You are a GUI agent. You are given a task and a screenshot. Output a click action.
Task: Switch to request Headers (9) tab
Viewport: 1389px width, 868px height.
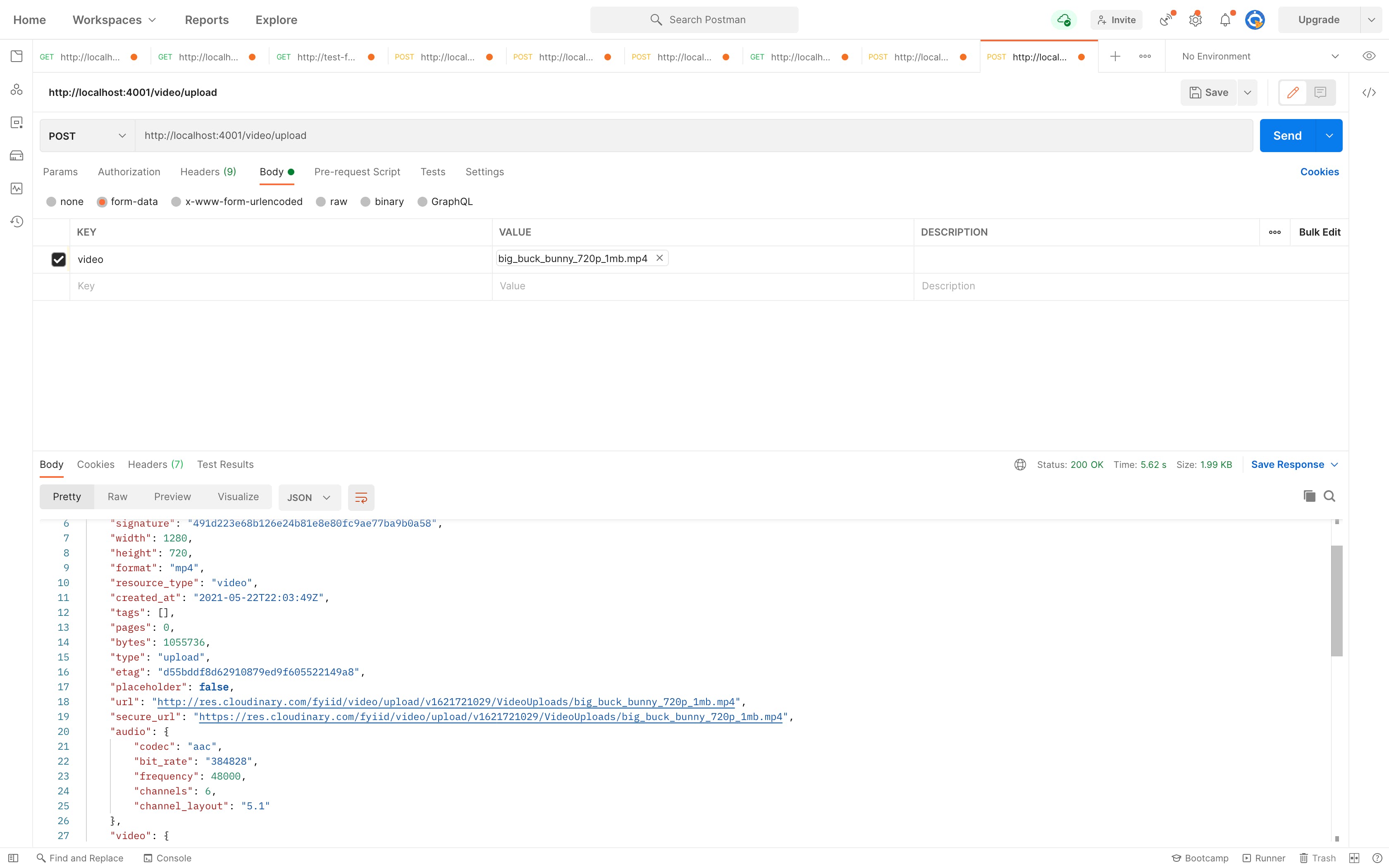tap(208, 172)
